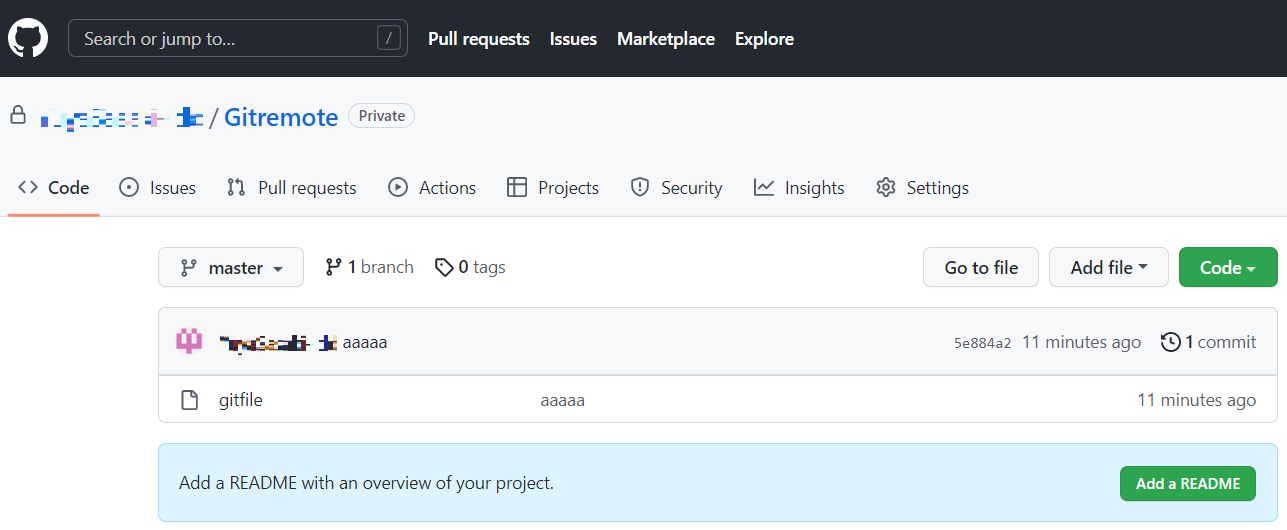Focus the Search or jump to field
1287x530 pixels.
click(x=238, y=39)
